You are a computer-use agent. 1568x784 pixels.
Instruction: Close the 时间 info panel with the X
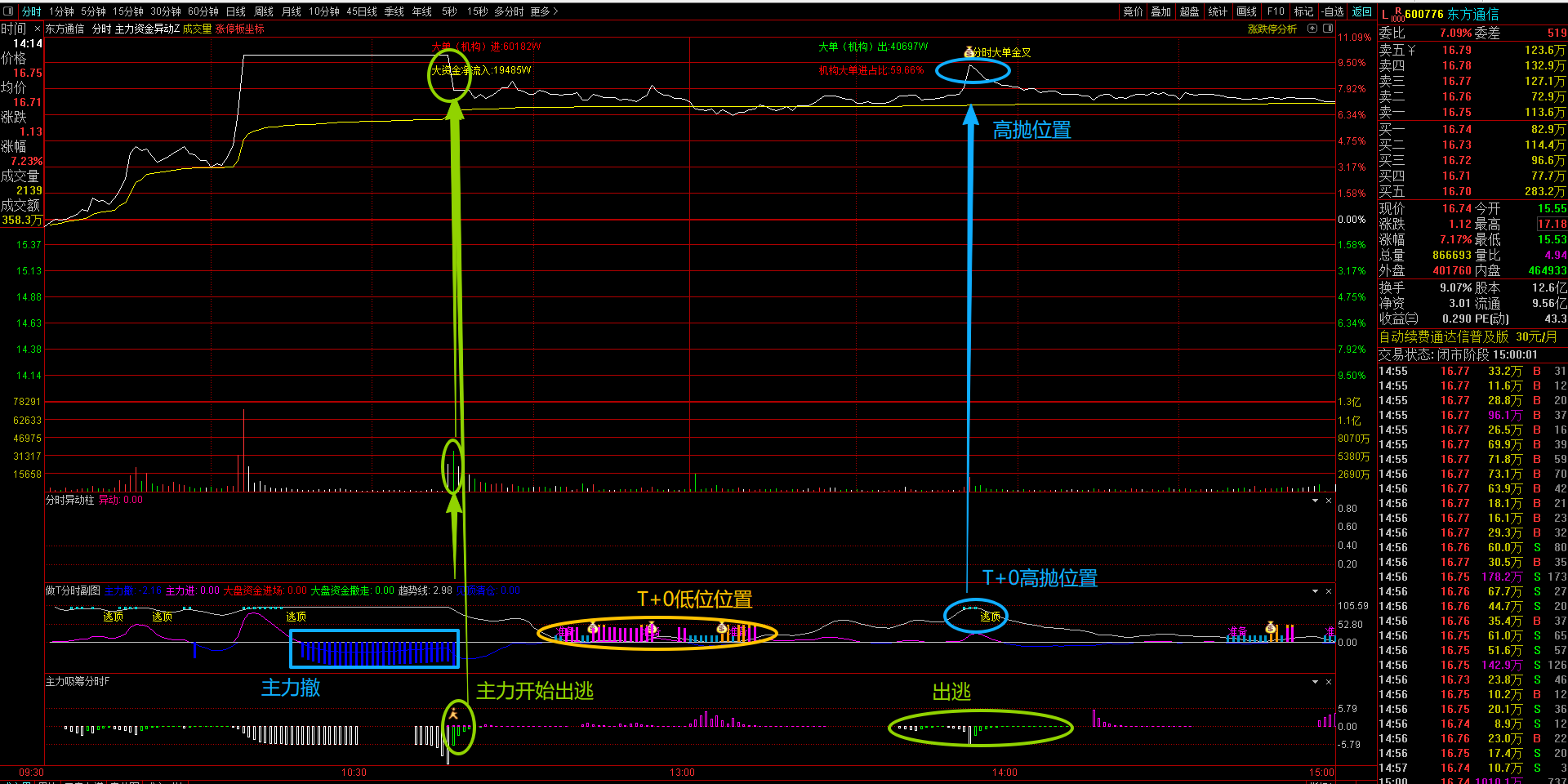pos(37,29)
